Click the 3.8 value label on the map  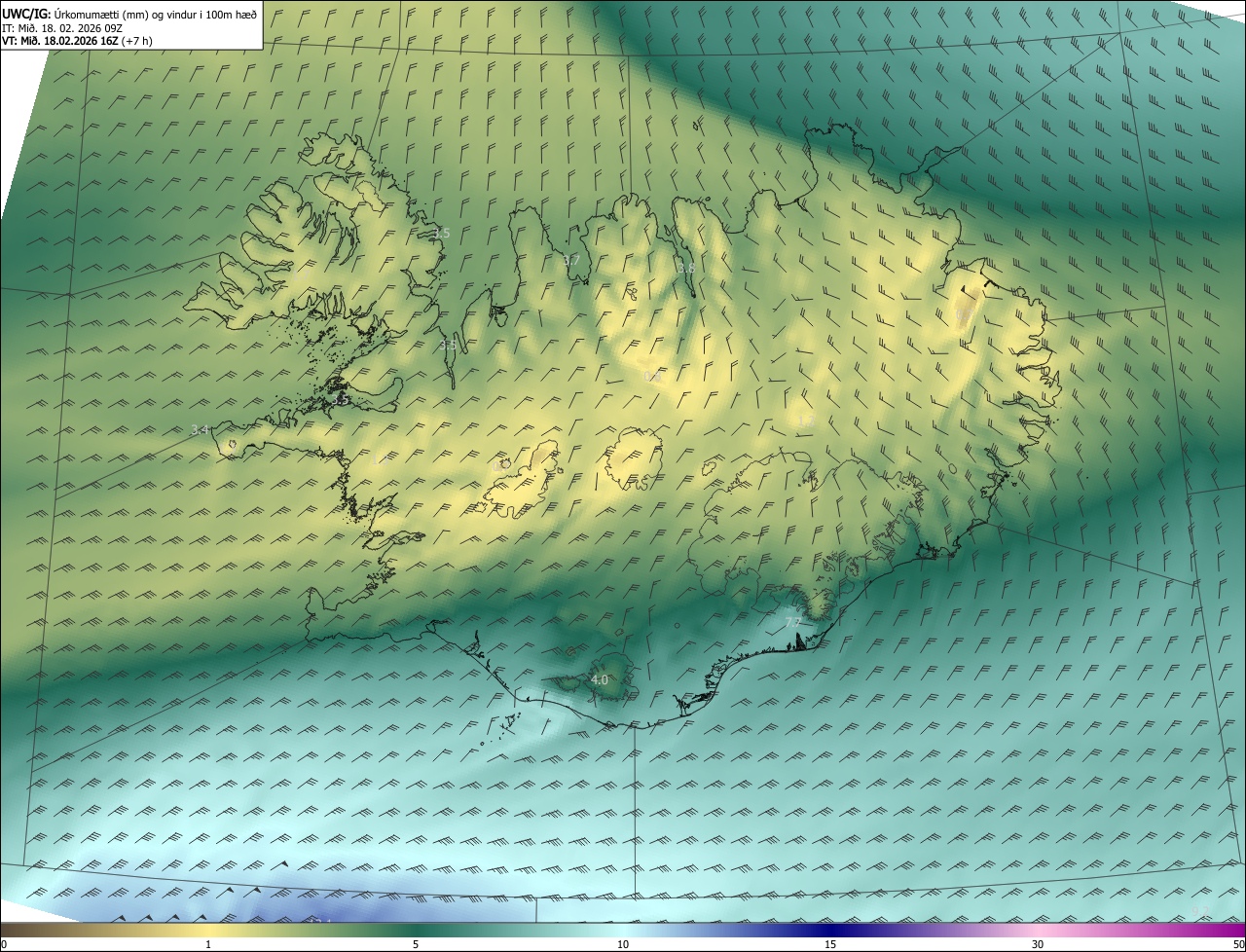[x=686, y=269]
